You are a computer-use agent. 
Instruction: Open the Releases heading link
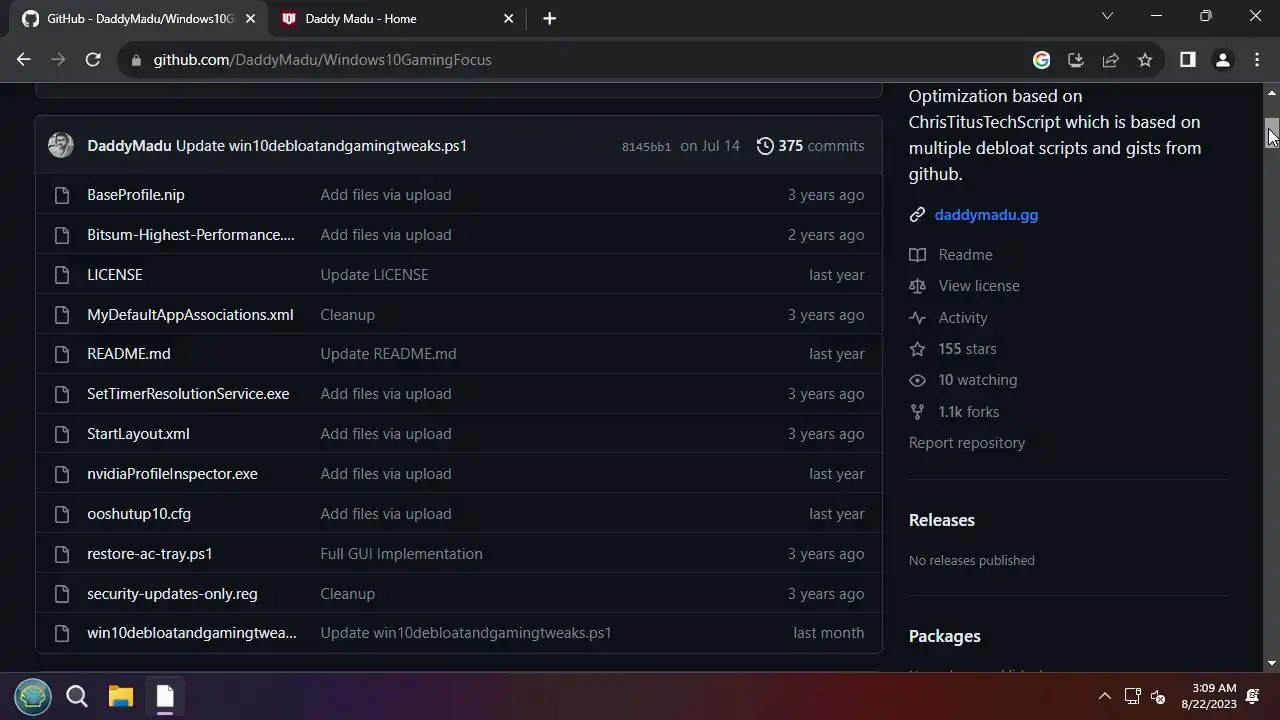(x=942, y=520)
